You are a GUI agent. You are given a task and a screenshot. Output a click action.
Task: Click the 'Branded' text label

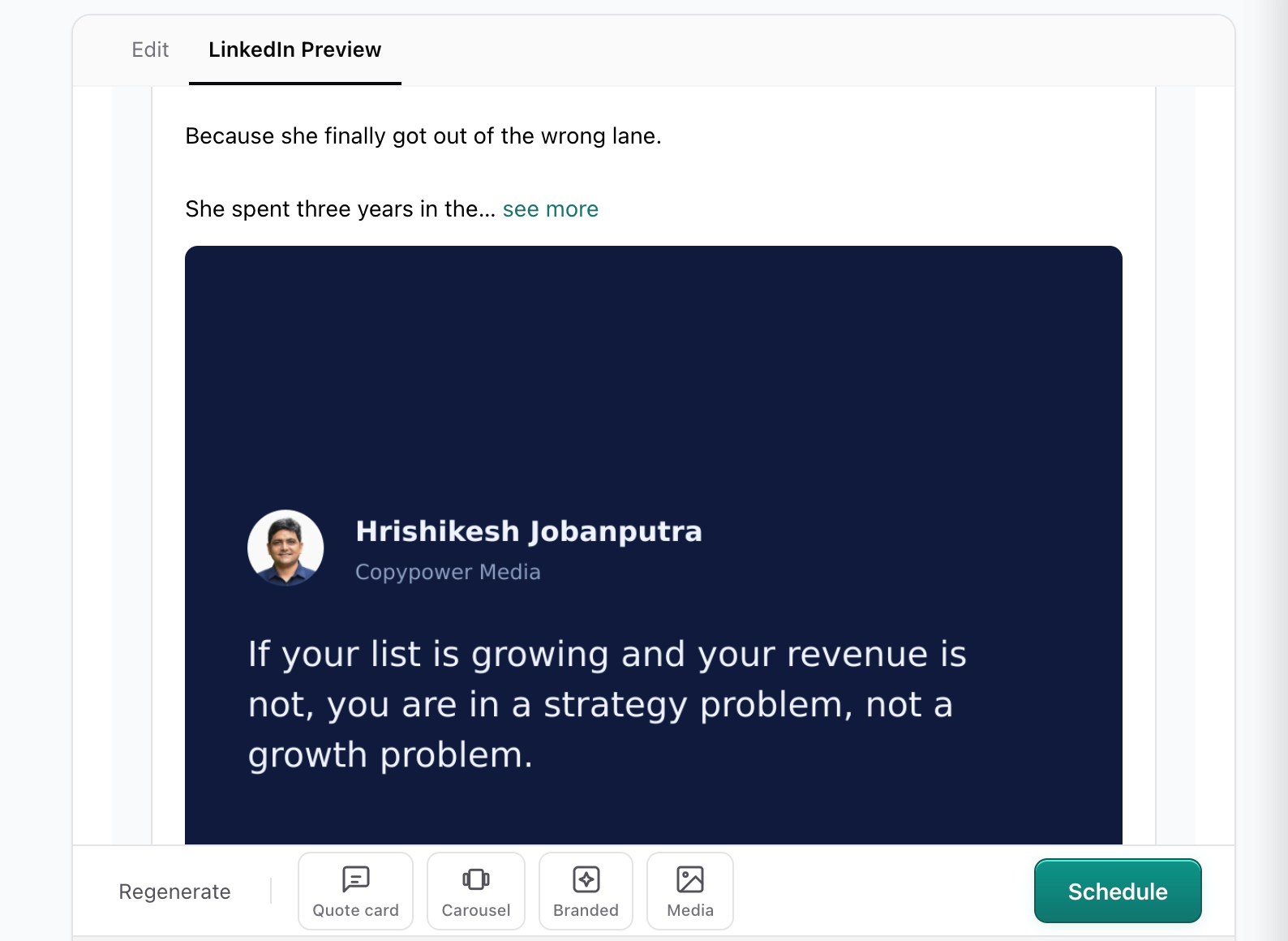click(x=586, y=910)
